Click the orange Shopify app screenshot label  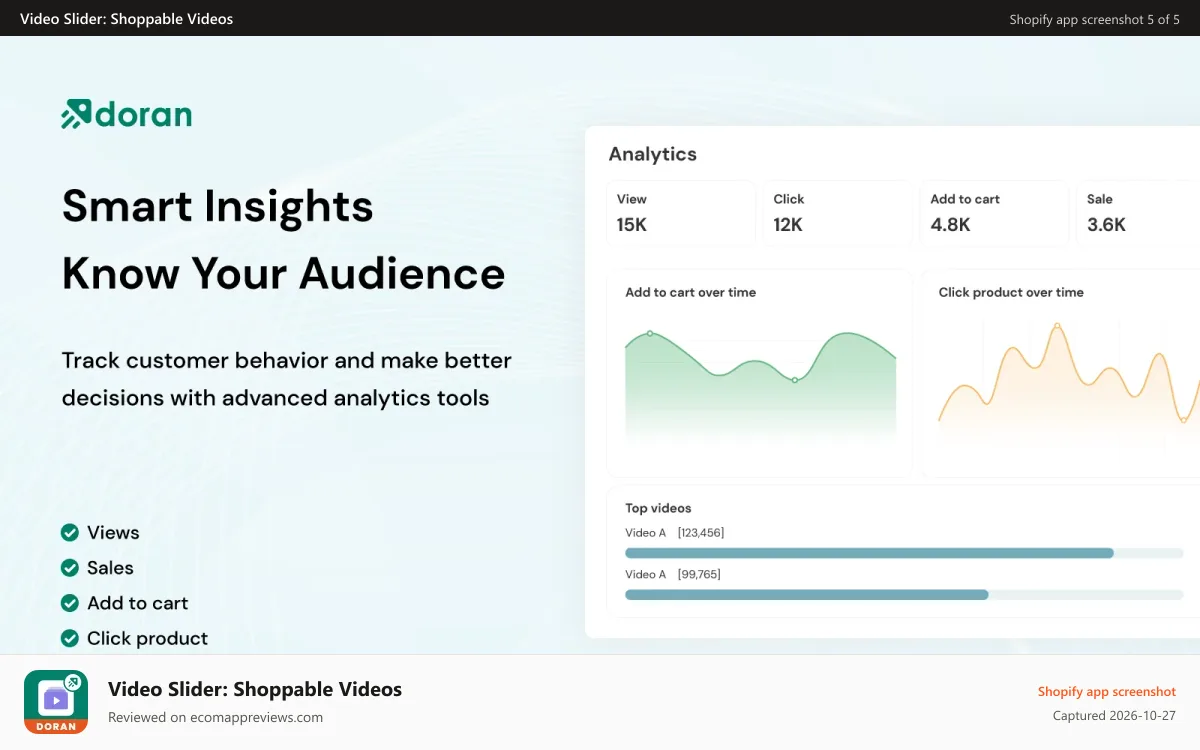1107,692
